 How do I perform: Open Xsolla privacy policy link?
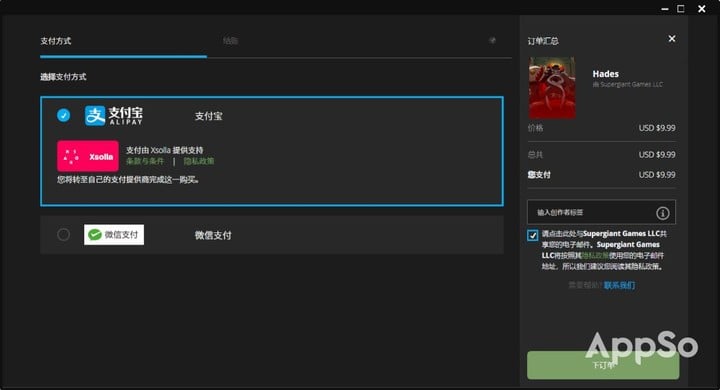[199, 161]
